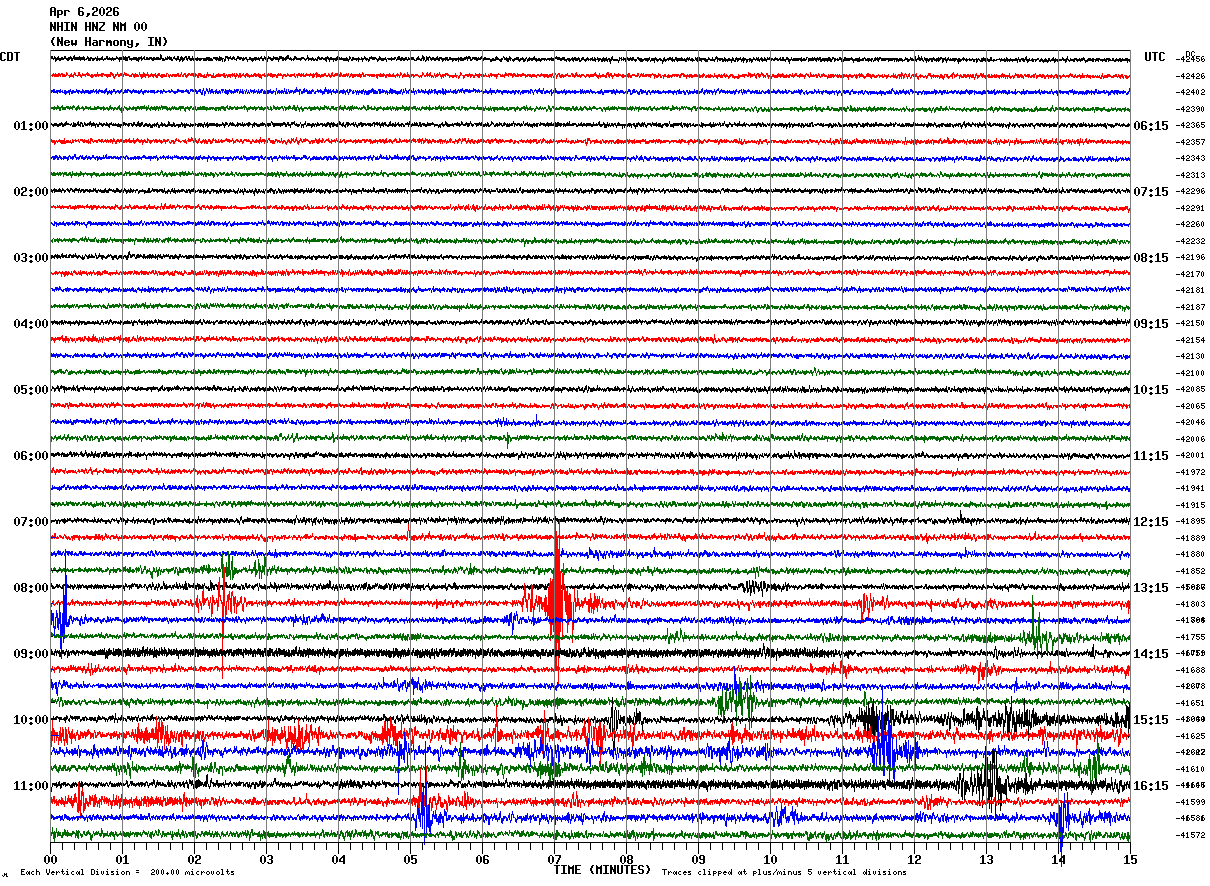Click minute tick label '05' on axis
This screenshot has width=1210, height=886.
[x=410, y=859]
